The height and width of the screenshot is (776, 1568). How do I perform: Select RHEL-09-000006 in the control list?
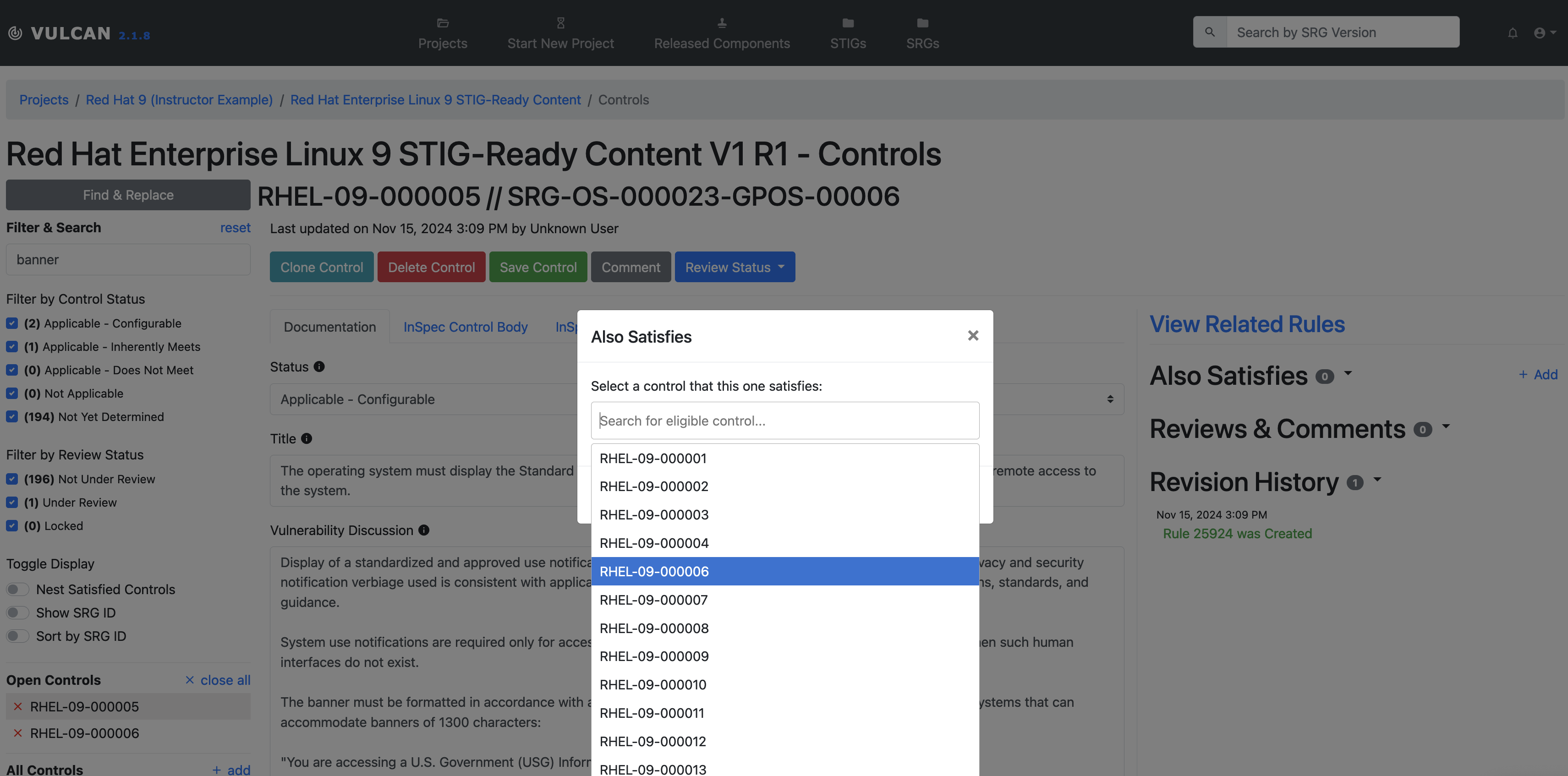click(784, 571)
